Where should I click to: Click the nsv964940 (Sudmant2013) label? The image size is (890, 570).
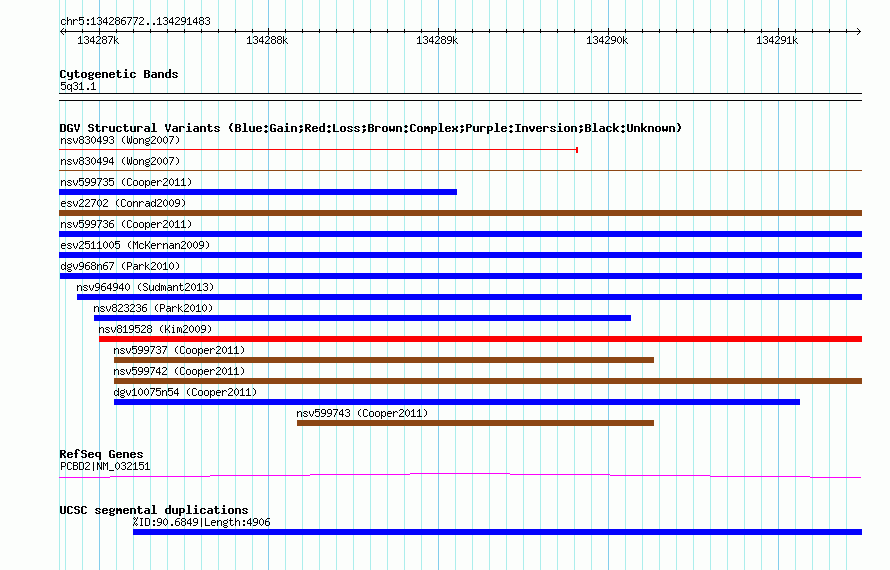coord(145,287)
